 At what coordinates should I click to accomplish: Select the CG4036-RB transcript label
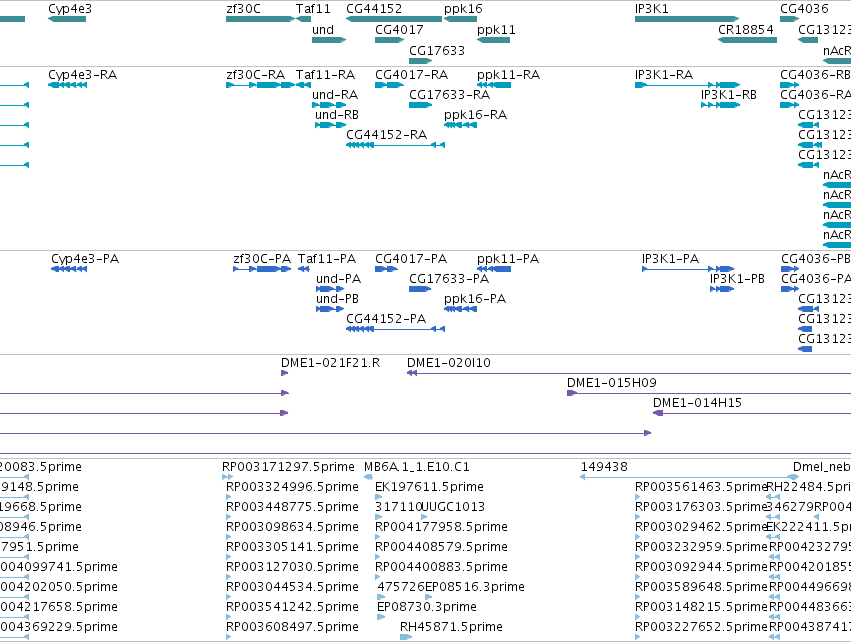pyautogui.click(x=815, y=74)
